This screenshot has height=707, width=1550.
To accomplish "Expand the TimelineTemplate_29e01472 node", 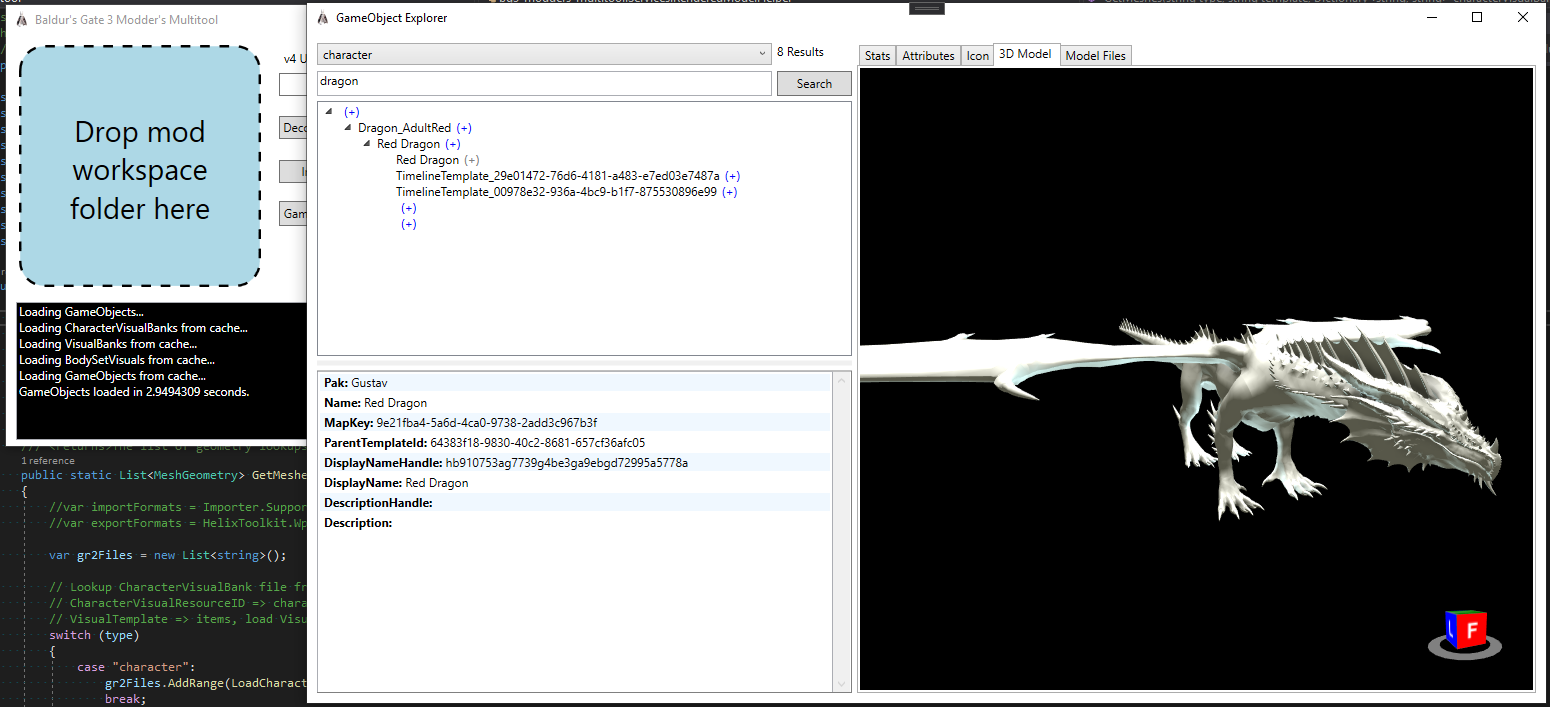I will click(x=733, y=175).
